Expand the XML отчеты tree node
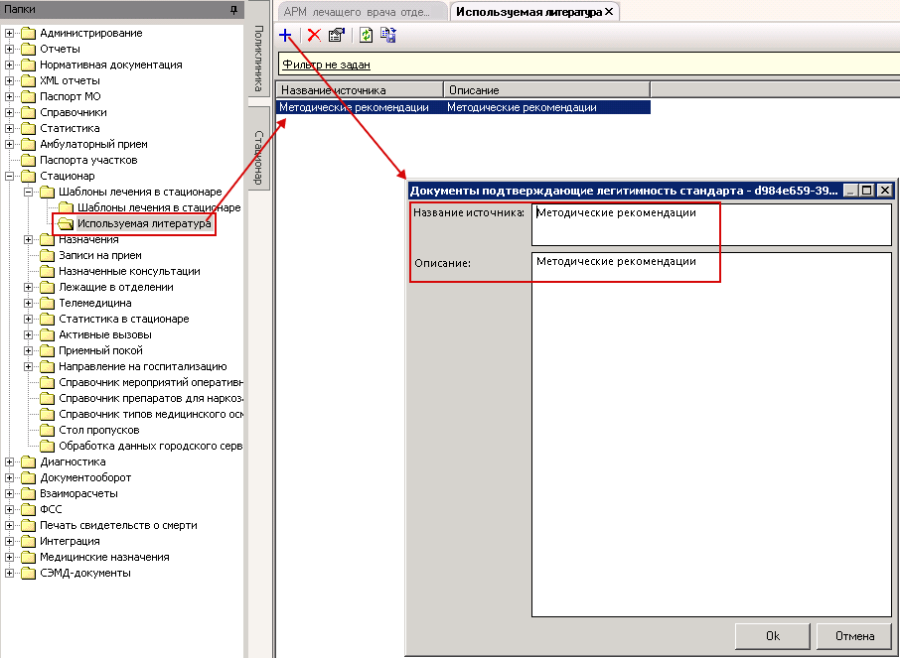The height and width of the screenshot is (658, 900). tap(9, 81)
